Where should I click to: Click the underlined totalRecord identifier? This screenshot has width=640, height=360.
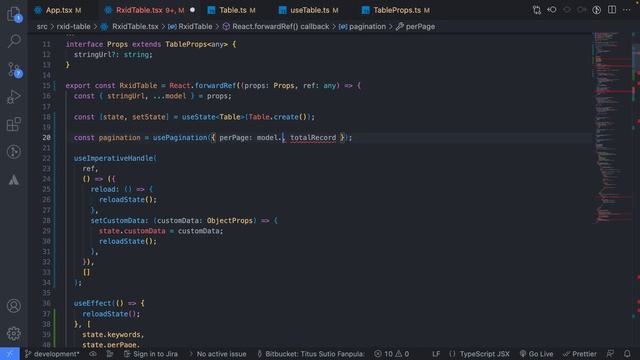(313, 138)
